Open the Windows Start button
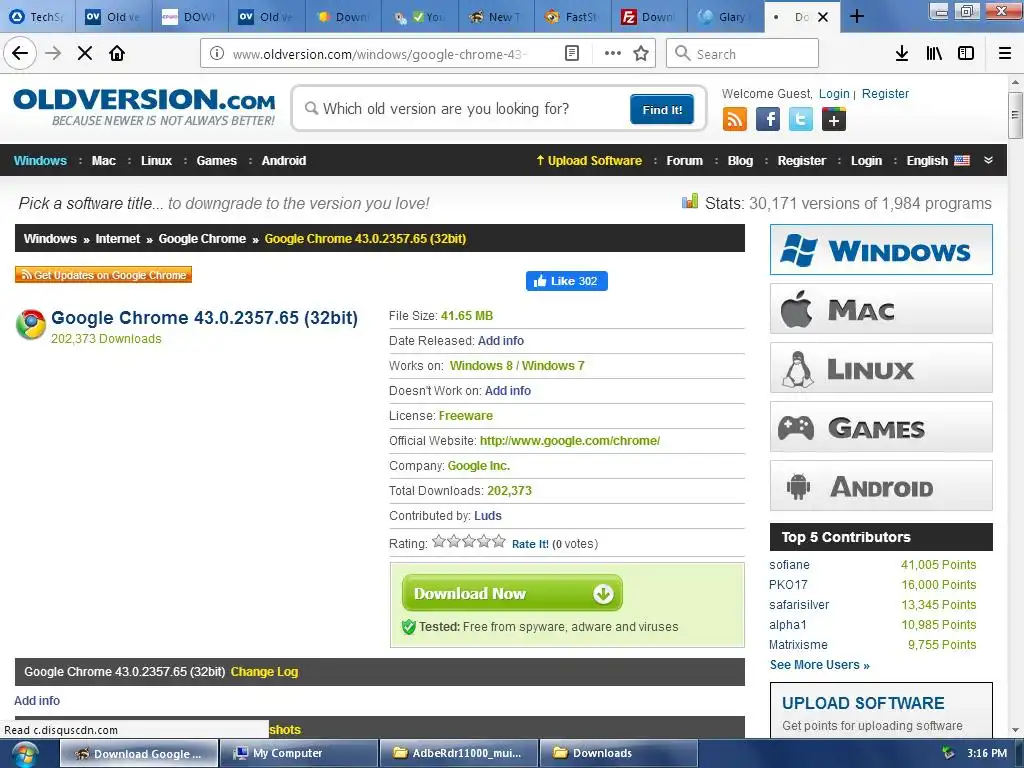This screenshot has height=768, width=1024. (24, 754)
